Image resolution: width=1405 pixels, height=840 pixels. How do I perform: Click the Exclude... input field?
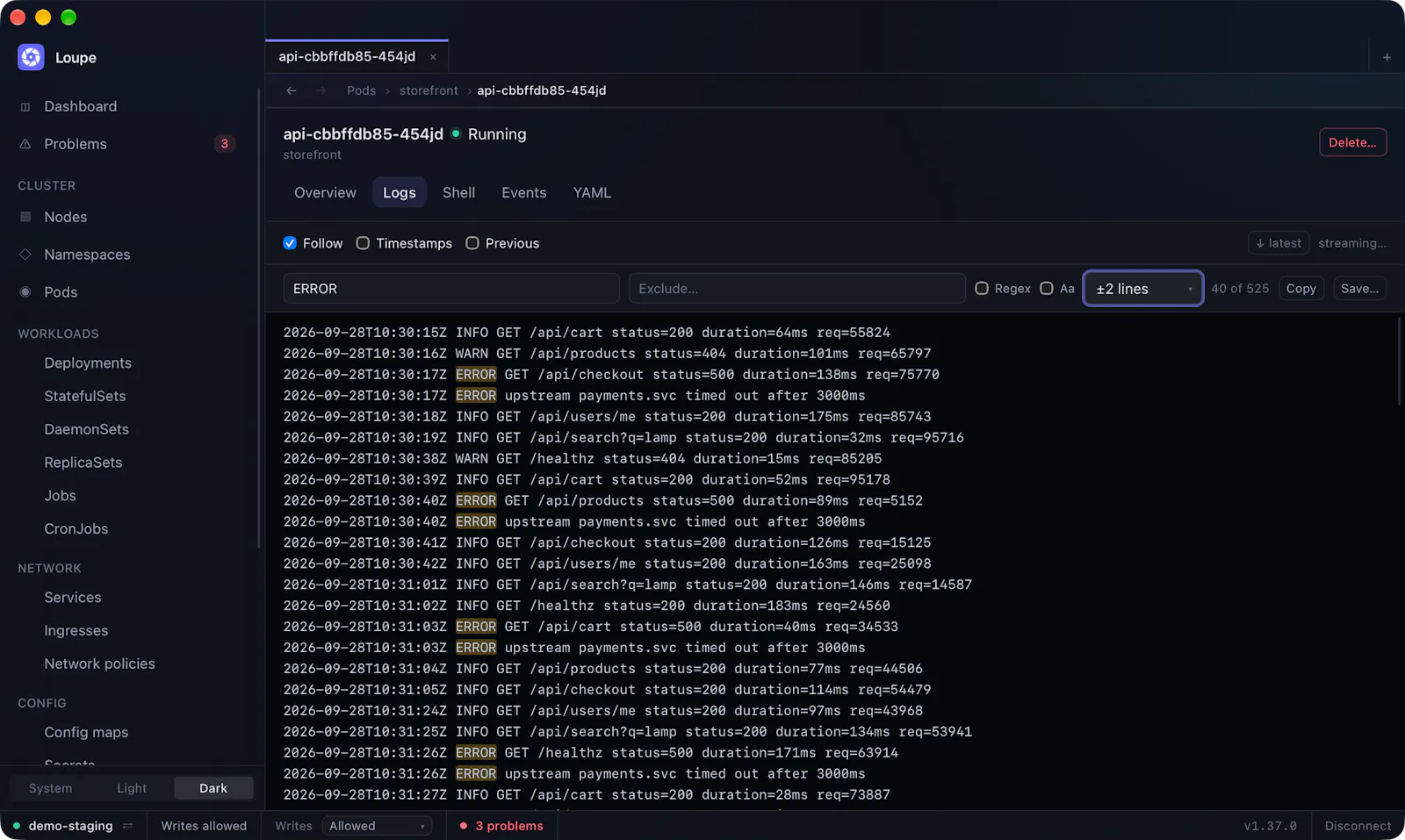coord(797,288)
